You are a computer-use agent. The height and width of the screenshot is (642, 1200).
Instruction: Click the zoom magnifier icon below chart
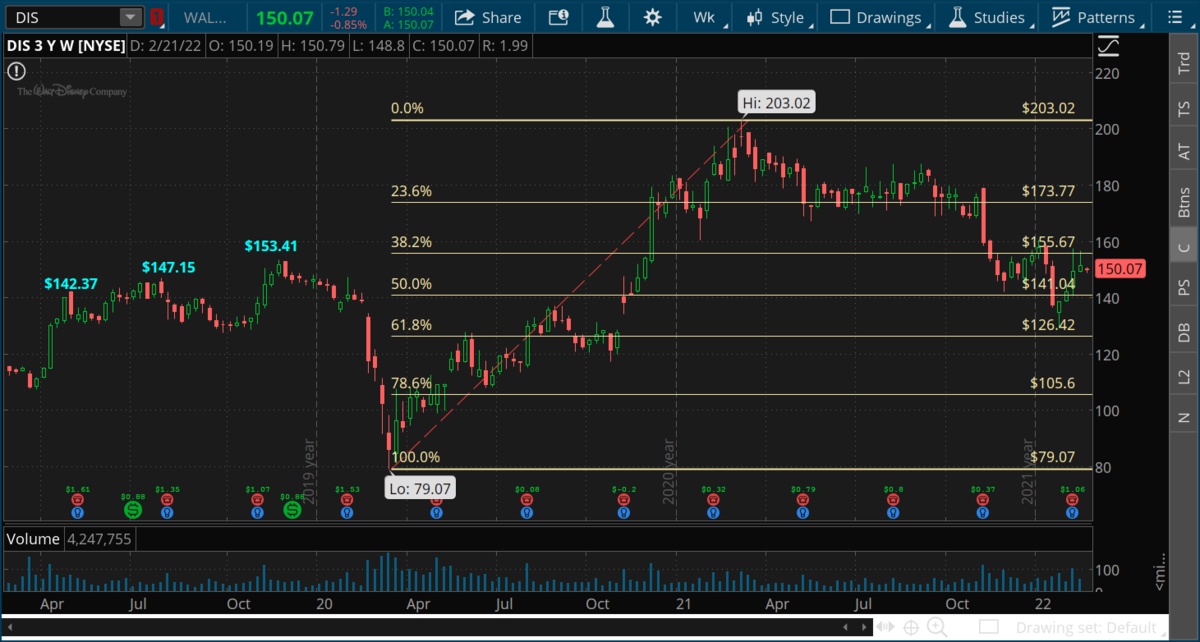coord(937,627)
